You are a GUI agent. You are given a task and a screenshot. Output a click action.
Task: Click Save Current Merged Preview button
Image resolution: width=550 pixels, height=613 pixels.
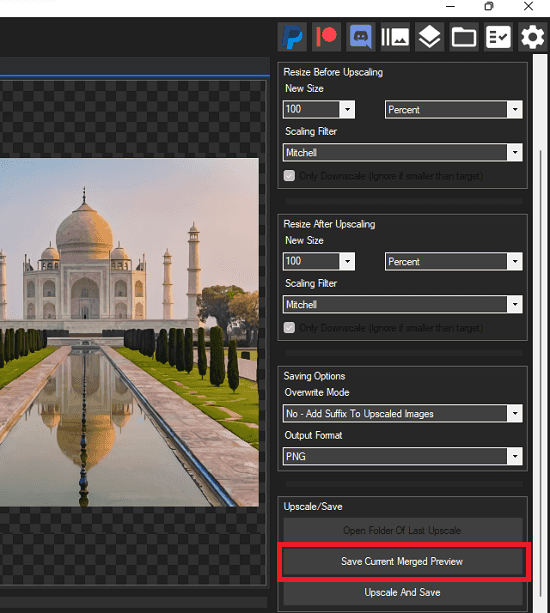tap(403, 562)
